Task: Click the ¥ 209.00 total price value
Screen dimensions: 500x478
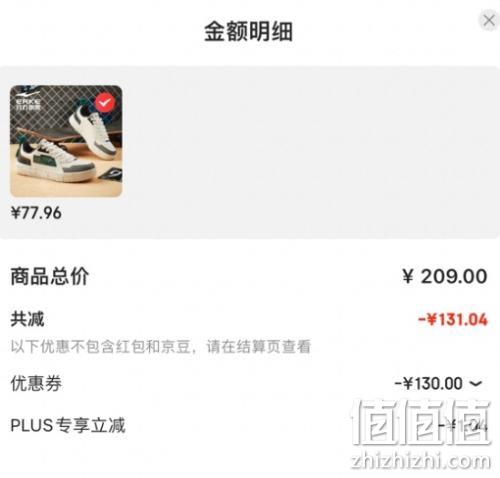Action: point(445,276)
